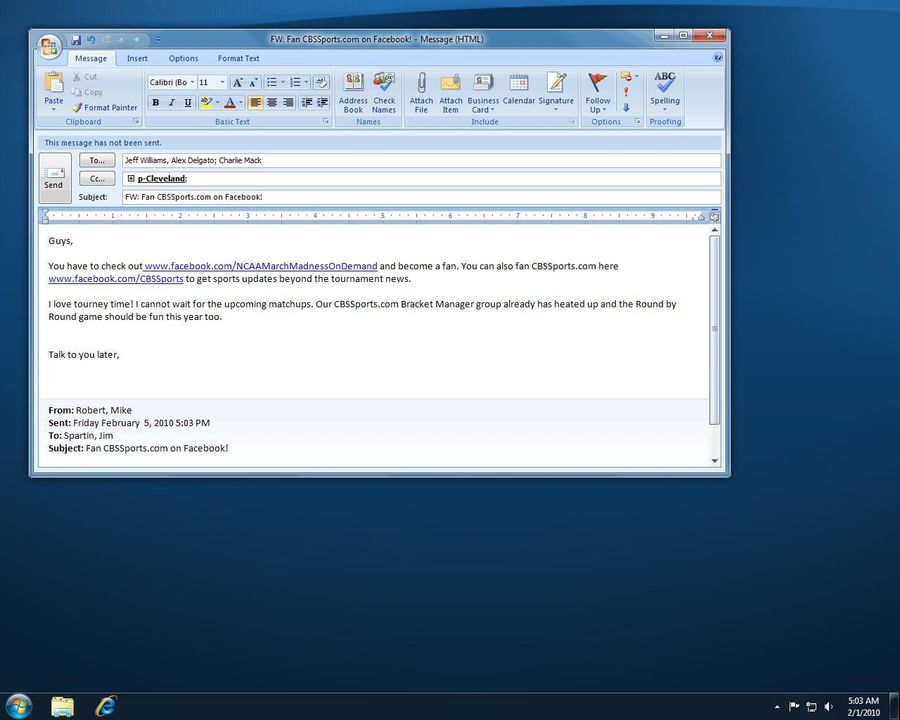
Task: Open the Address Book
Action: point(353,92)
